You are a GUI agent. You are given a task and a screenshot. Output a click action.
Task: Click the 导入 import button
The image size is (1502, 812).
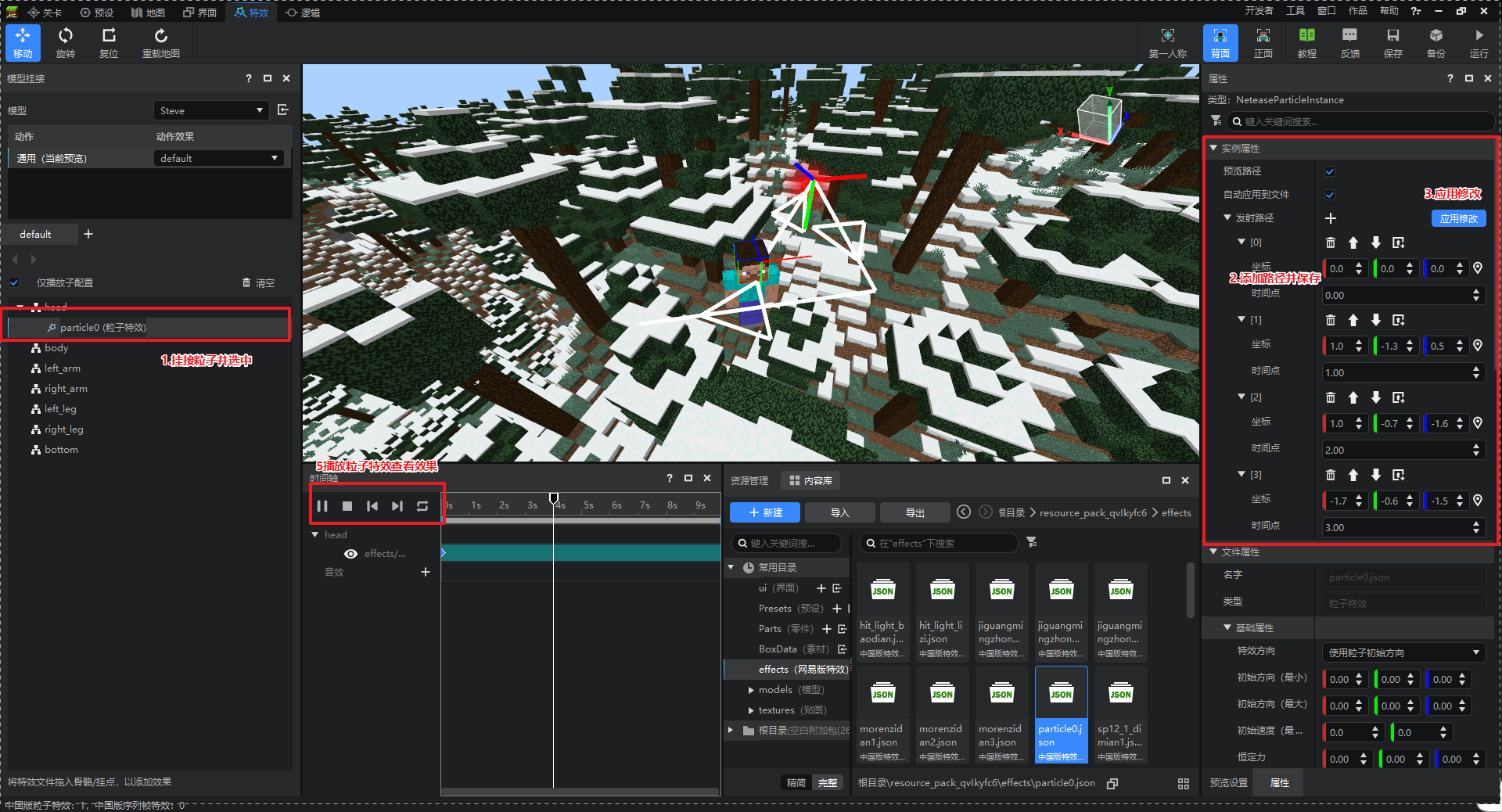[839, 512]
